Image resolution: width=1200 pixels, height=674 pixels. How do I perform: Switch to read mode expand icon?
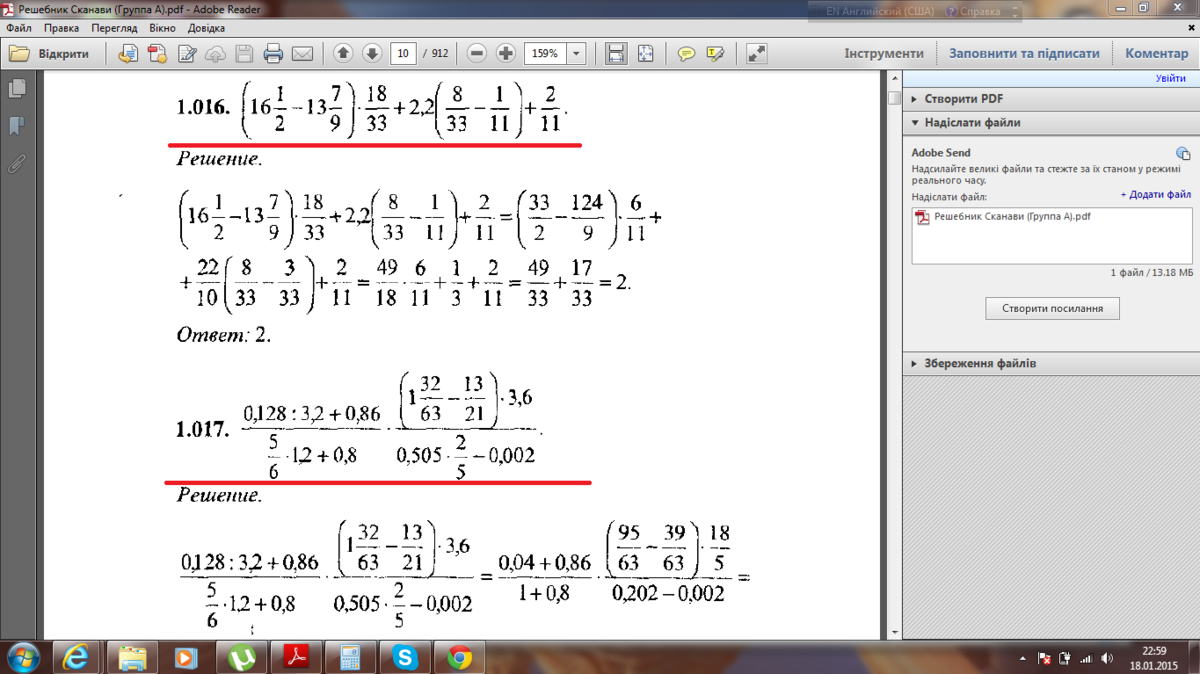click(x=757, y=53)
